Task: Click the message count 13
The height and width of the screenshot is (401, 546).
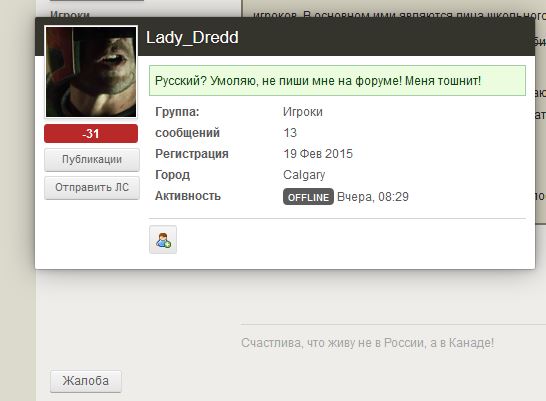Action: [290, 133]
